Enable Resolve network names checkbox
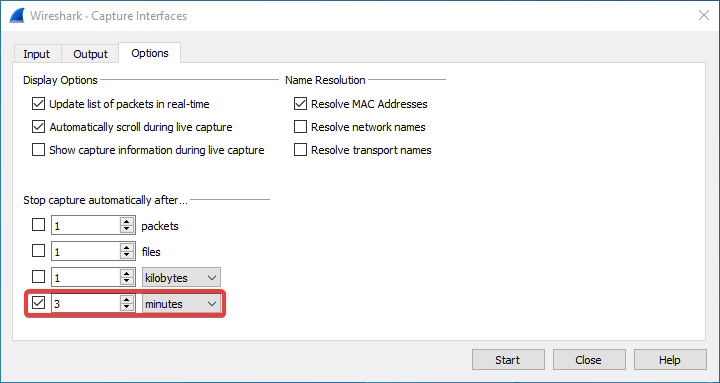Viewport: 720px width, 383px height. point(300,127)
